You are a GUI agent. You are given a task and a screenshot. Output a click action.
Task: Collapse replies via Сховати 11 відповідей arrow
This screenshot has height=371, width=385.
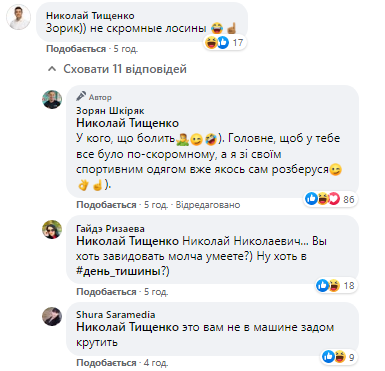tap(52, 69)
